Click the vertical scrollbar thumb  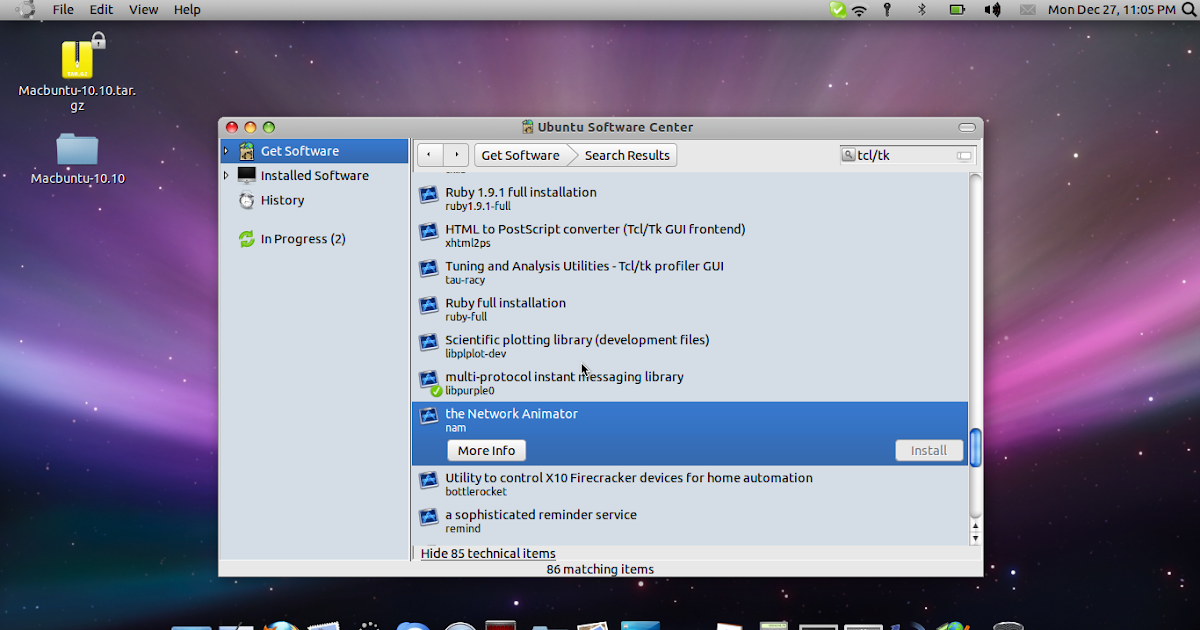[x=975, y=447]
